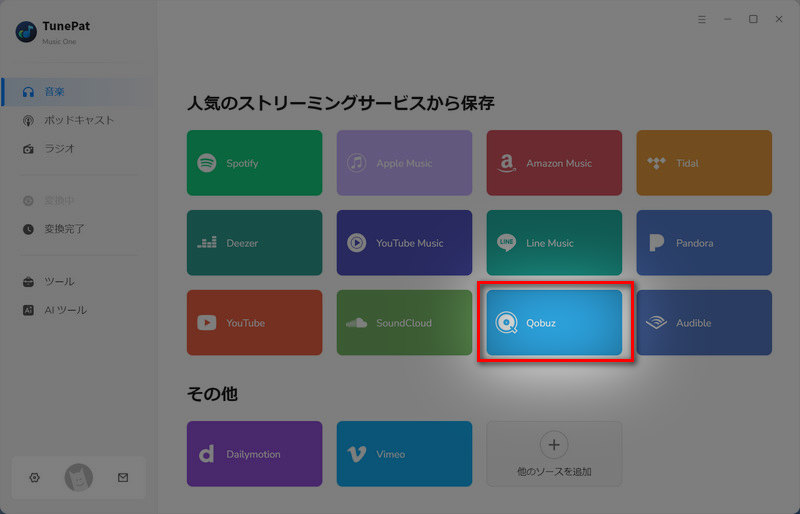Open the Spotify service tile
The image size is (800, 514).
click(x=254, y=163)
